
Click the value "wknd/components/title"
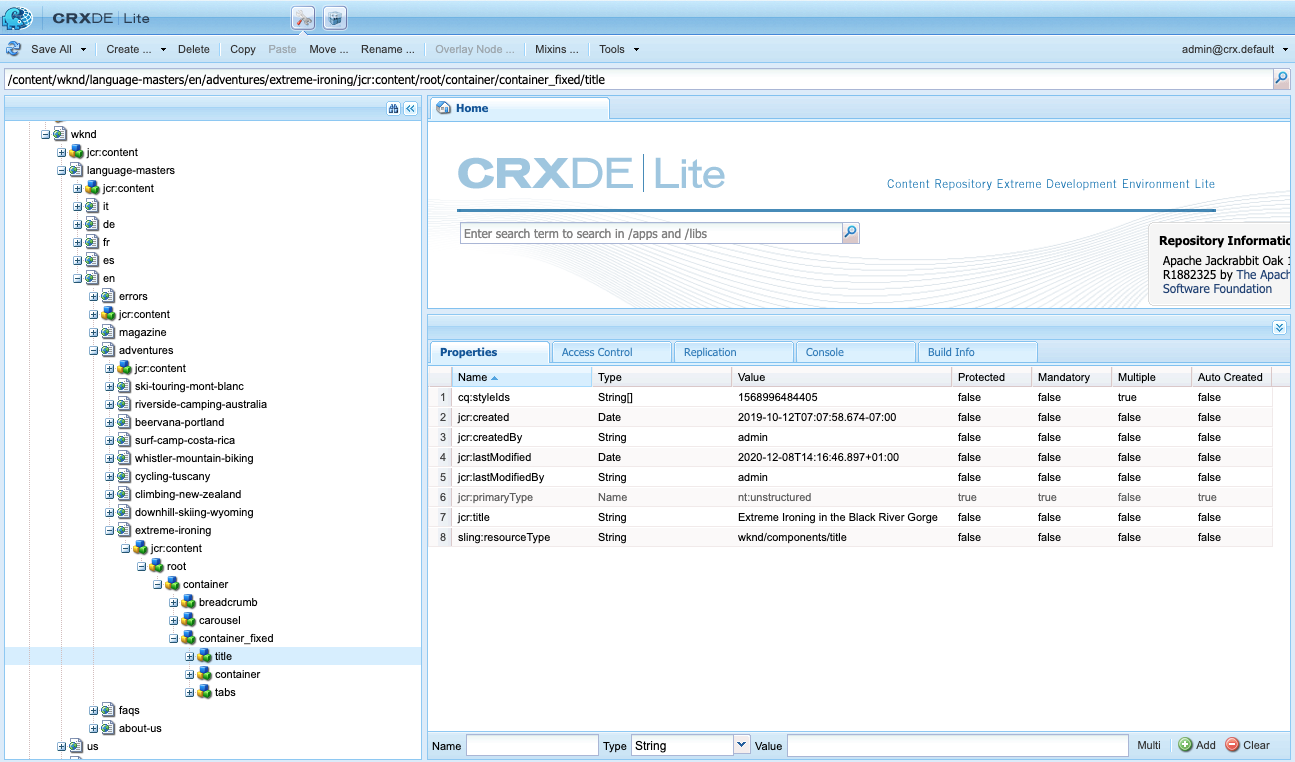coord(792,537)
